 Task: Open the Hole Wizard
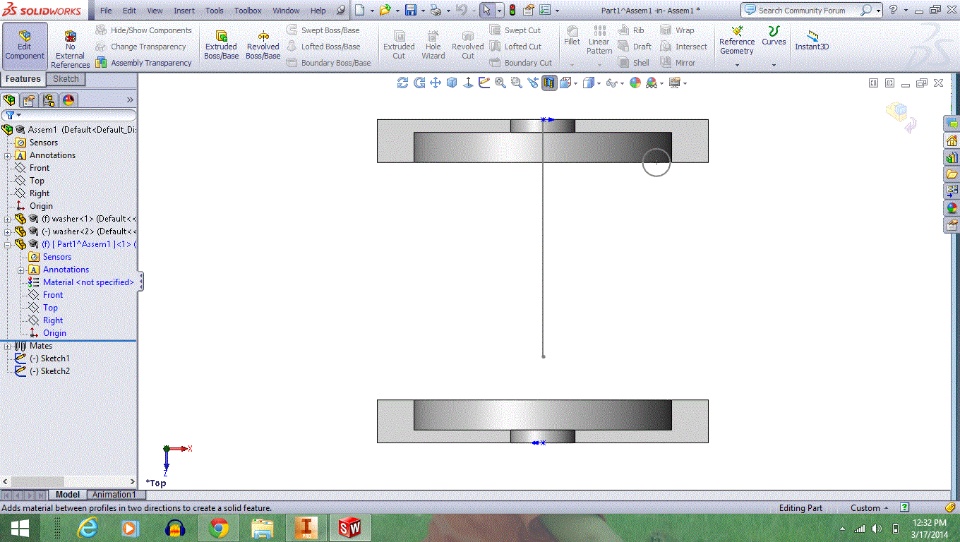pos(433,45)
